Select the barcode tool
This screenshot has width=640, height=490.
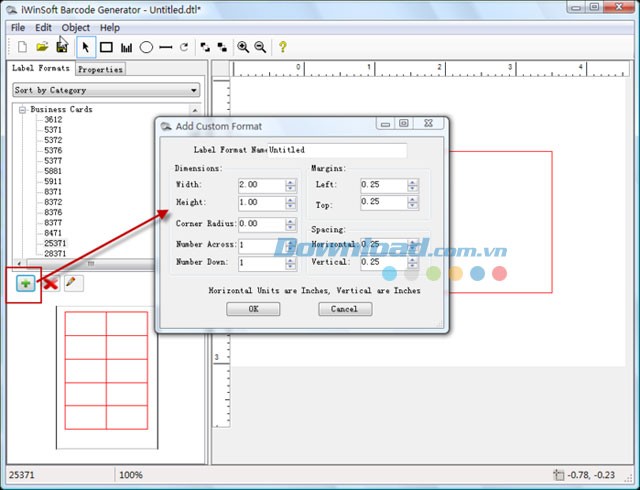(127, 48)
